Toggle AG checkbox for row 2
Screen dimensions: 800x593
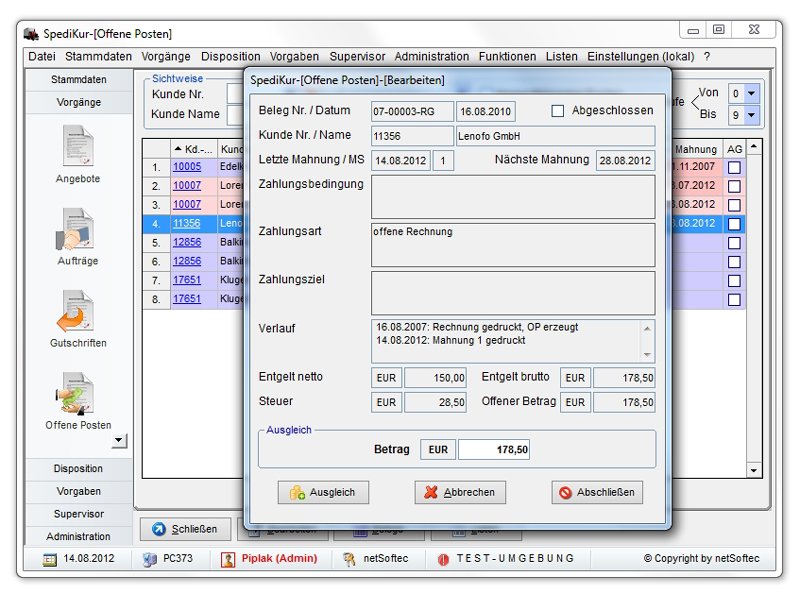click(734, 186)
